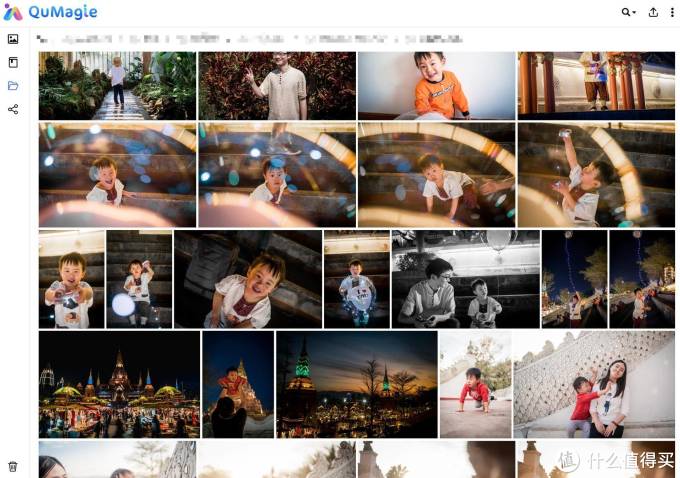Open the three-dot more options menu
The width and height of the screenshot is (680, 478).
coord(672,12)
